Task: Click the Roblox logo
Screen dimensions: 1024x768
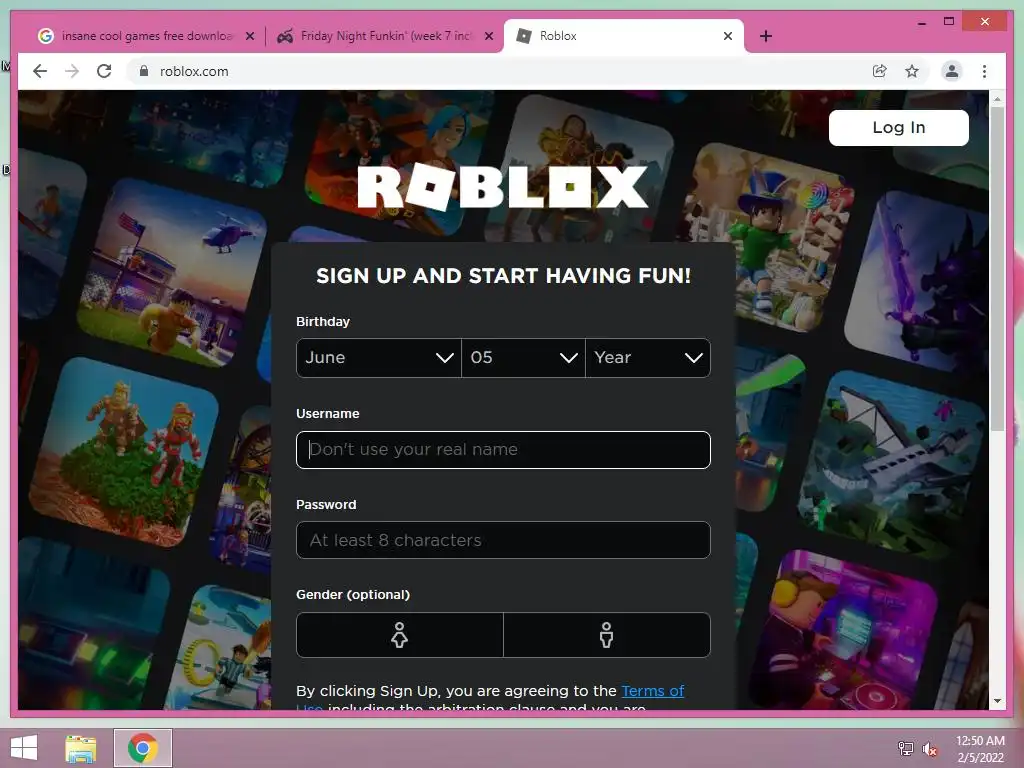Action: click(503, 187)
